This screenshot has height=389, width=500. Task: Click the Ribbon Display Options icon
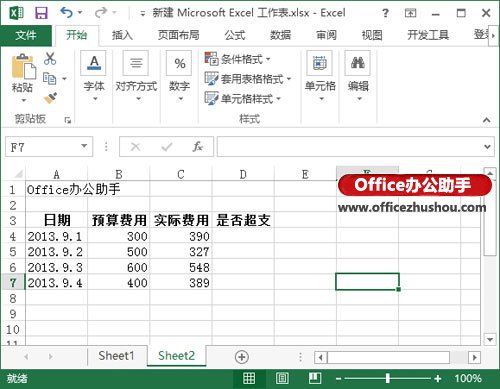tap(410, 13)
